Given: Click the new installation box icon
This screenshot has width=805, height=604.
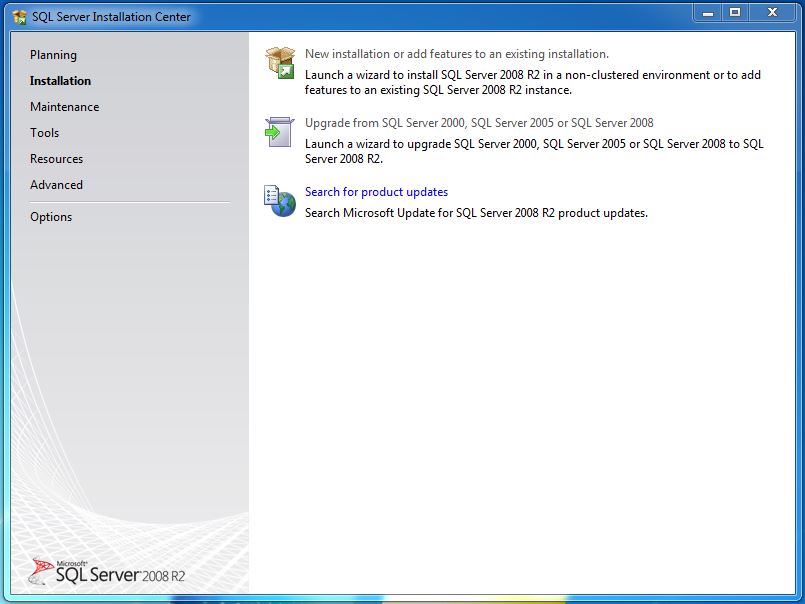Looking at the screenshot, I should [280, 63].
